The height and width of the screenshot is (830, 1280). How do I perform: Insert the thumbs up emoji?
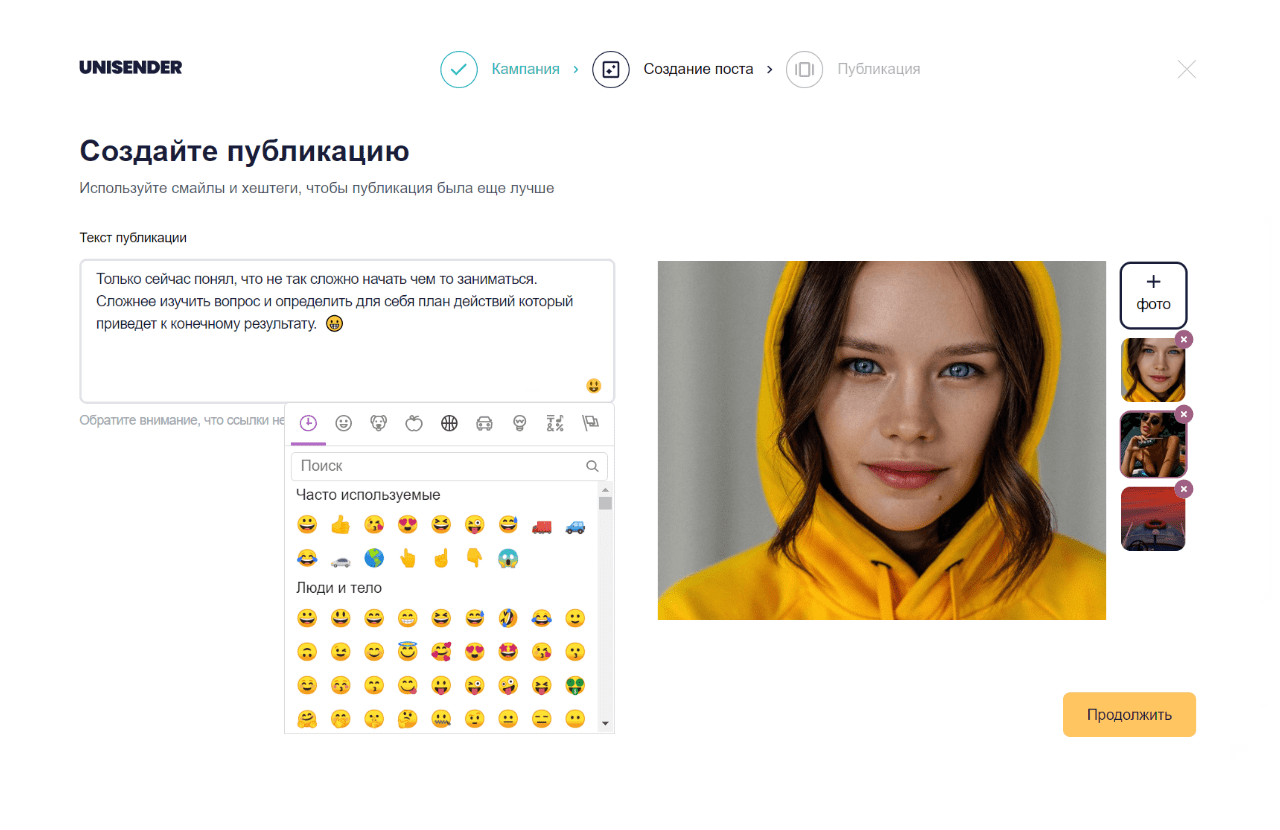(340, 524)
